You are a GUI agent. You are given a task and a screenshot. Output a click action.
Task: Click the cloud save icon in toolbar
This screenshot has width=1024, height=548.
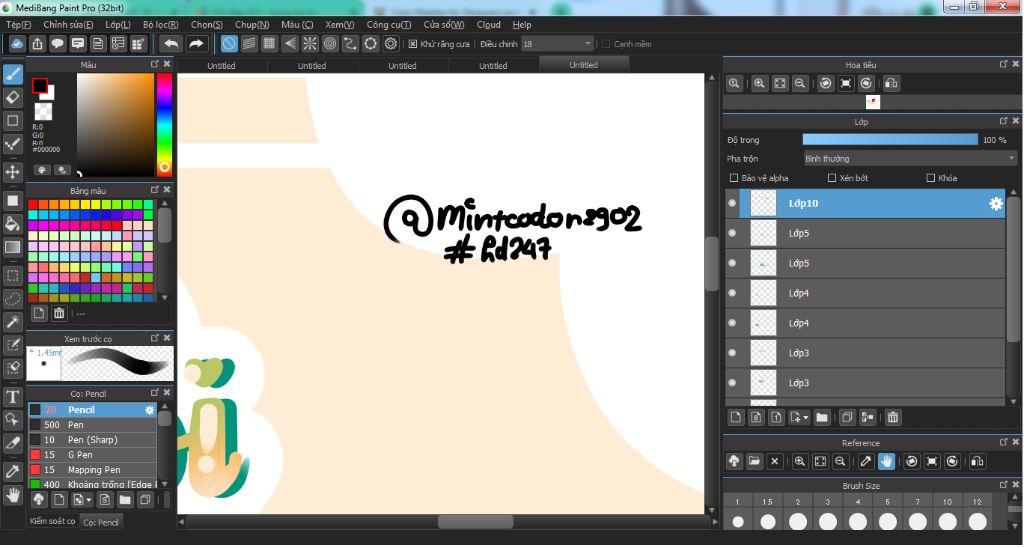pyautogui.click(x=17, y=44)
